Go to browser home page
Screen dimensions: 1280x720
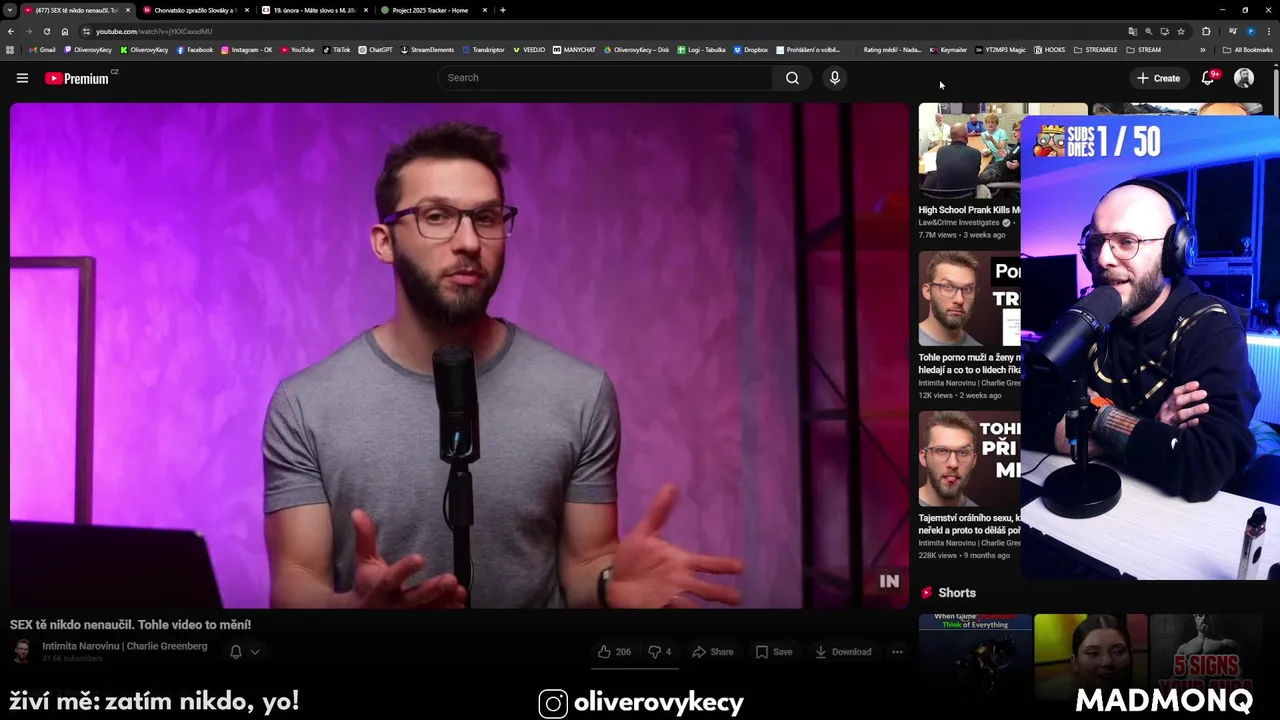[65, 31]
